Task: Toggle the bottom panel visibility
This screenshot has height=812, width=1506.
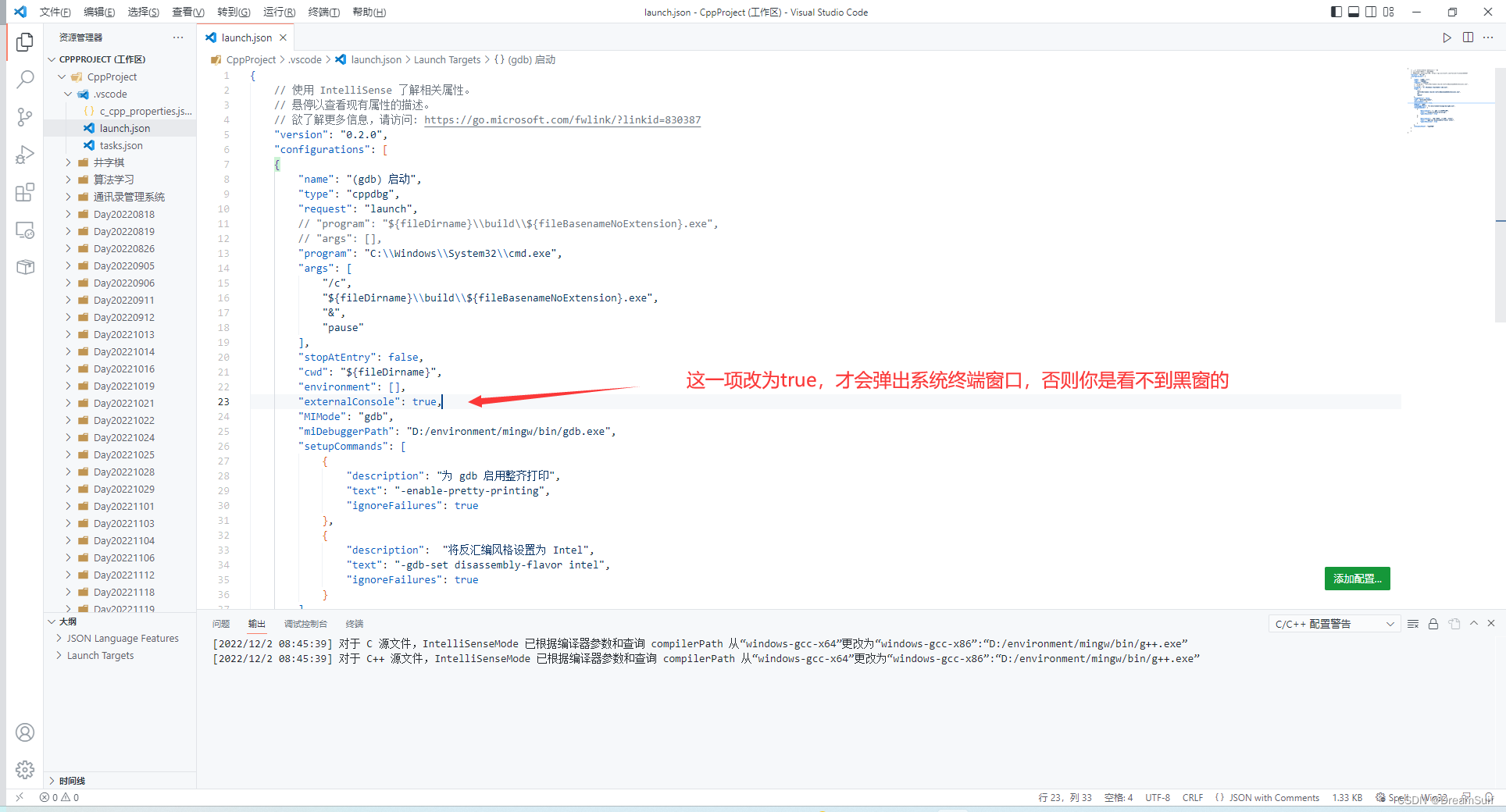Action: pos(1354,12)
